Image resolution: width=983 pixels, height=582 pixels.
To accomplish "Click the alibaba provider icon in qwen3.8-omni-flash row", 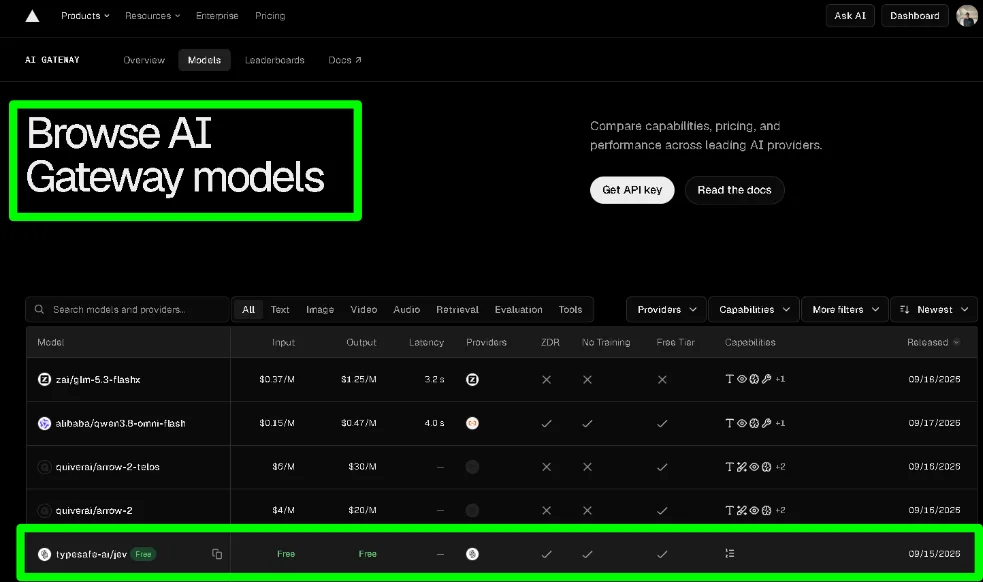I will click(x=473, y=423).
